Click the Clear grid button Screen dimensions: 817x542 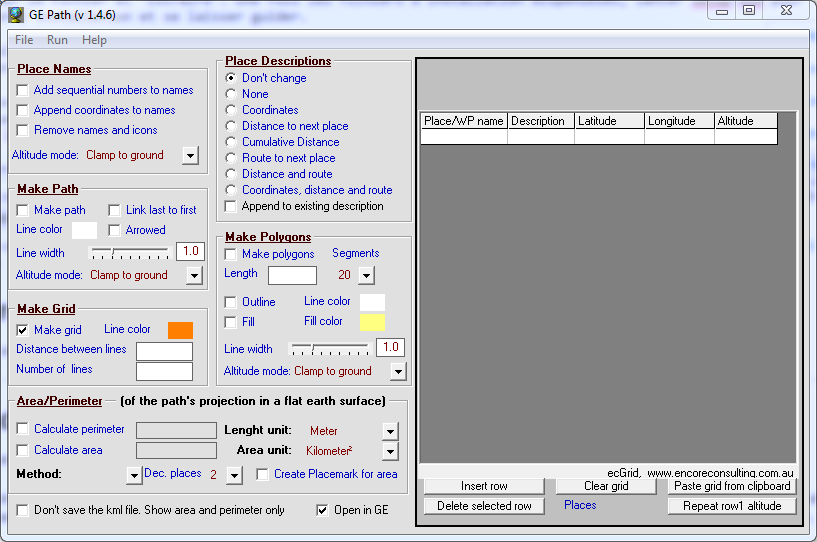pos(606,486)
